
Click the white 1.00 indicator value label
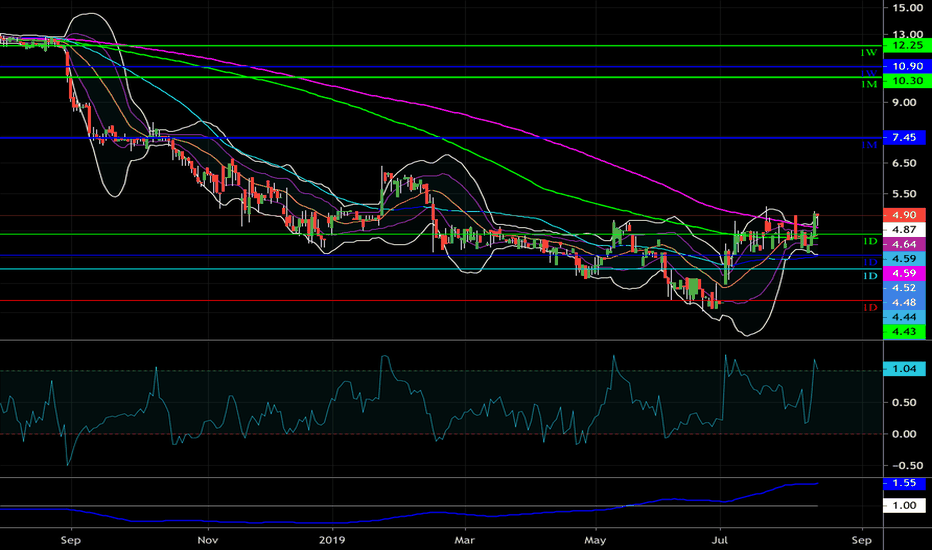[x=904, y=505]
